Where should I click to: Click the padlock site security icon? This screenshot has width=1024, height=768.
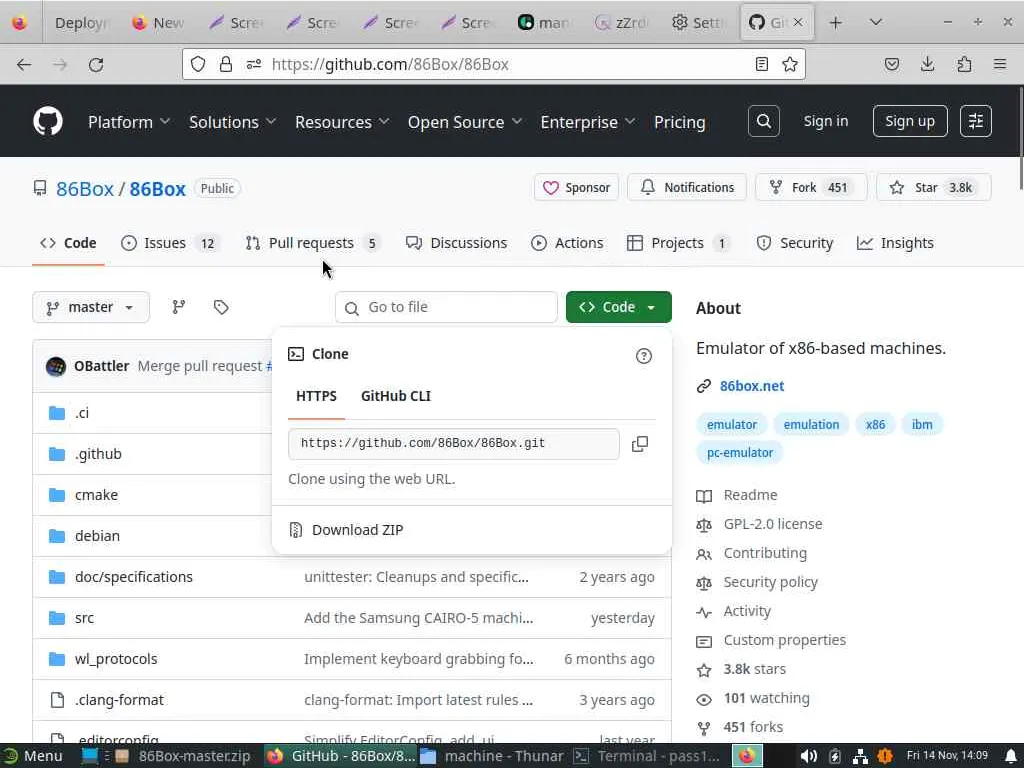(x=226, y=64)
